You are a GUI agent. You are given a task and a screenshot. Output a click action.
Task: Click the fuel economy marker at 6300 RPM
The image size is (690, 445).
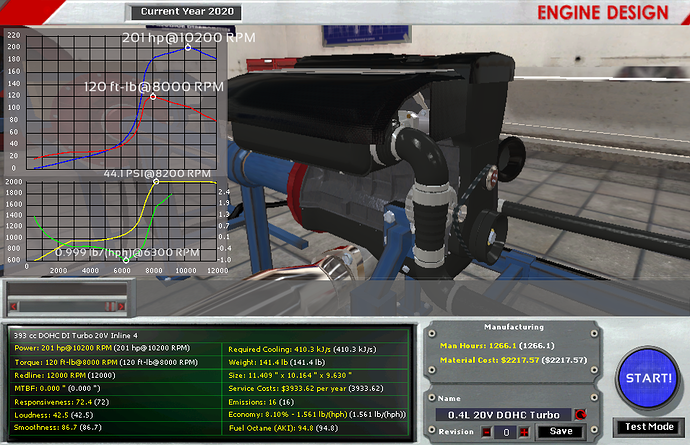tap(126, 261)
